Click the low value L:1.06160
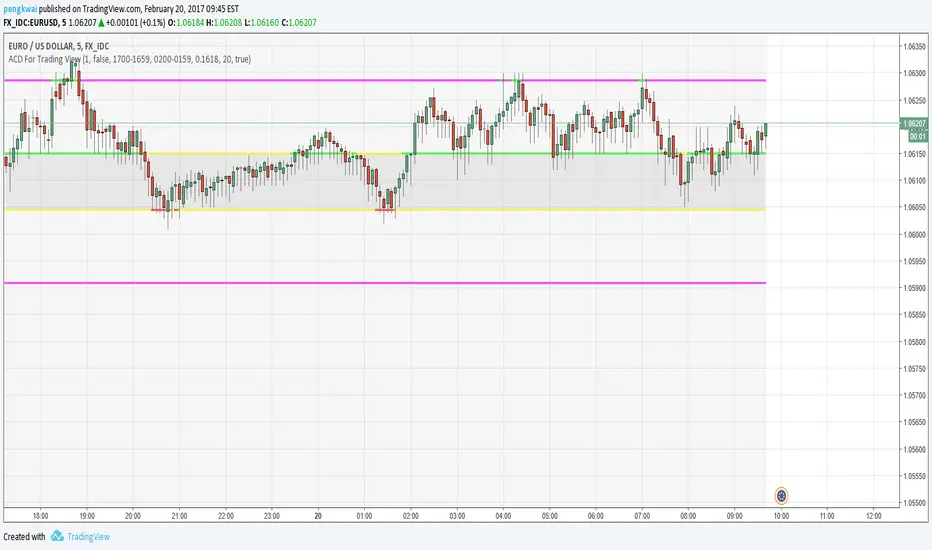Viewport: 932px width, 550px height. pos(262,23)
